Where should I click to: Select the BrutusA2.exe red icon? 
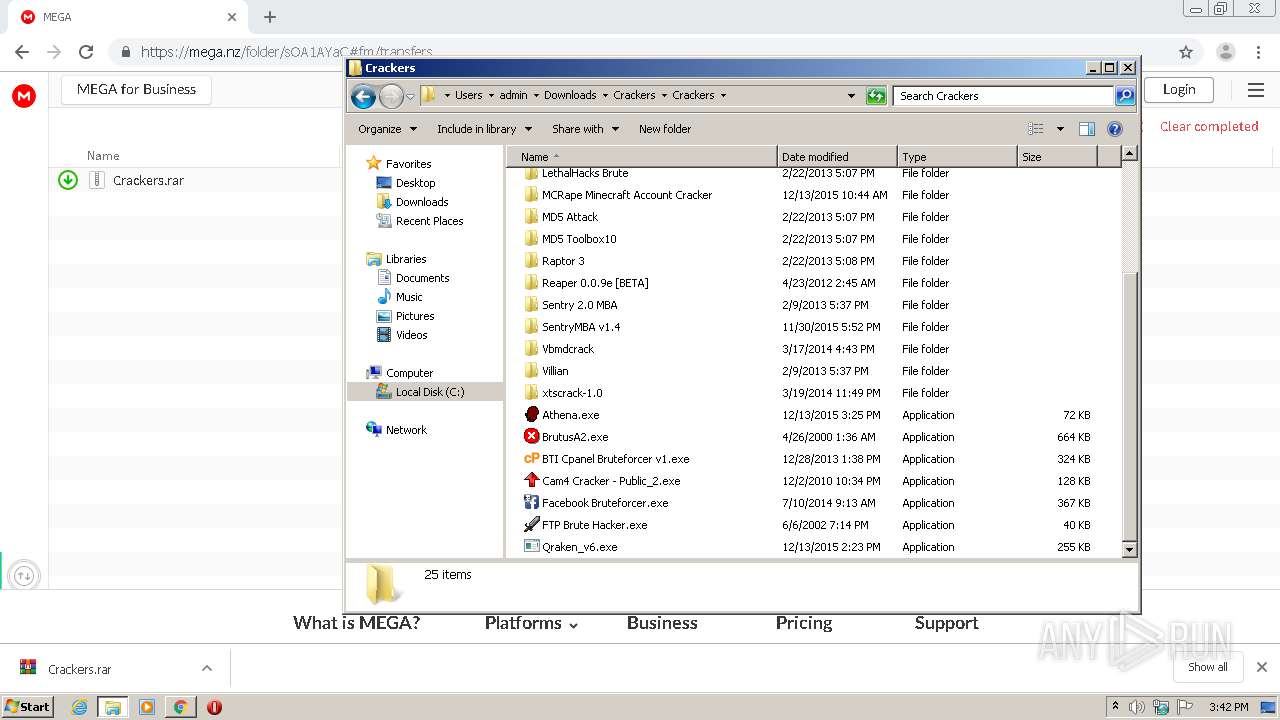[x=532, y=437]
